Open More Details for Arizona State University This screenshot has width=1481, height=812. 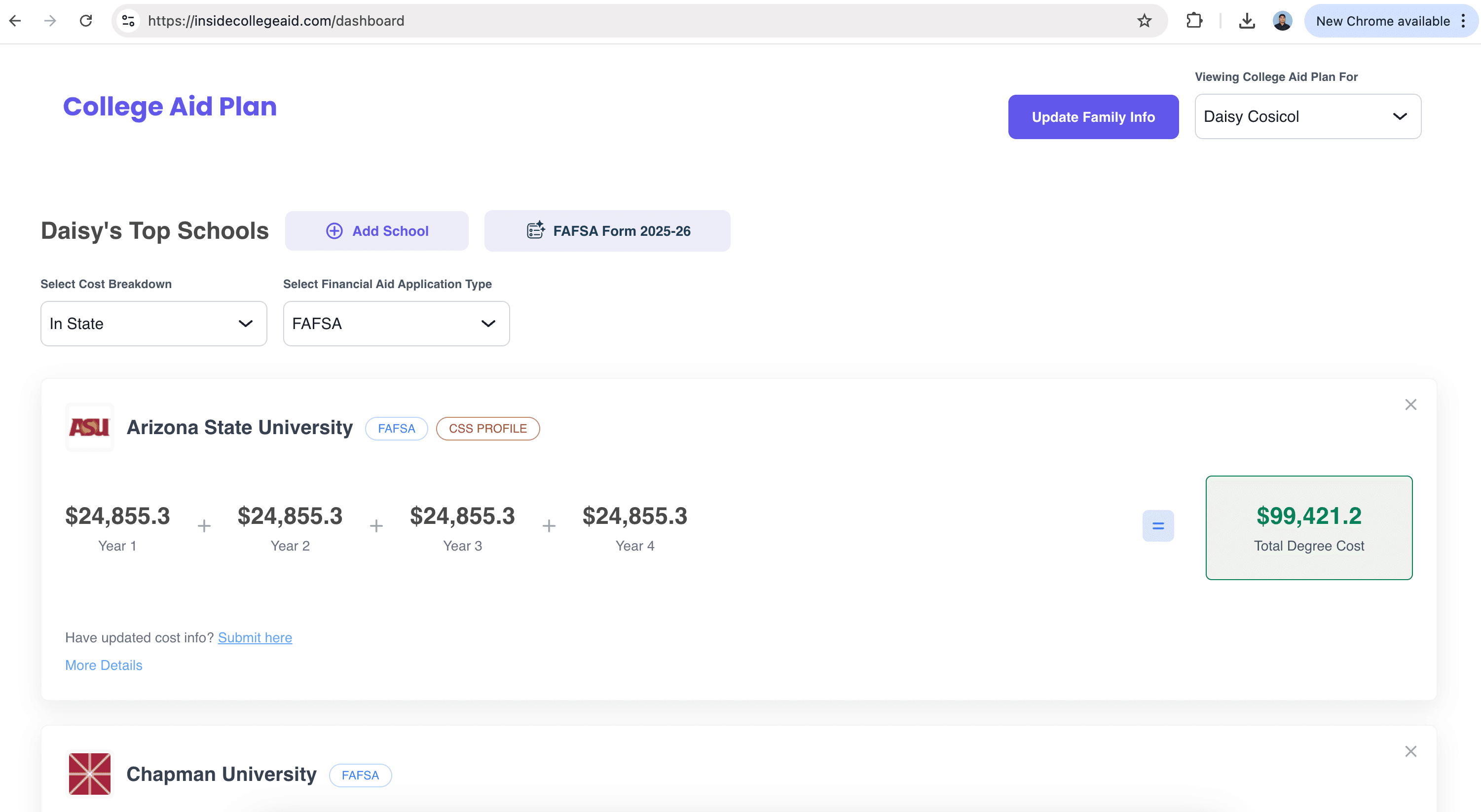pos(104,665)
